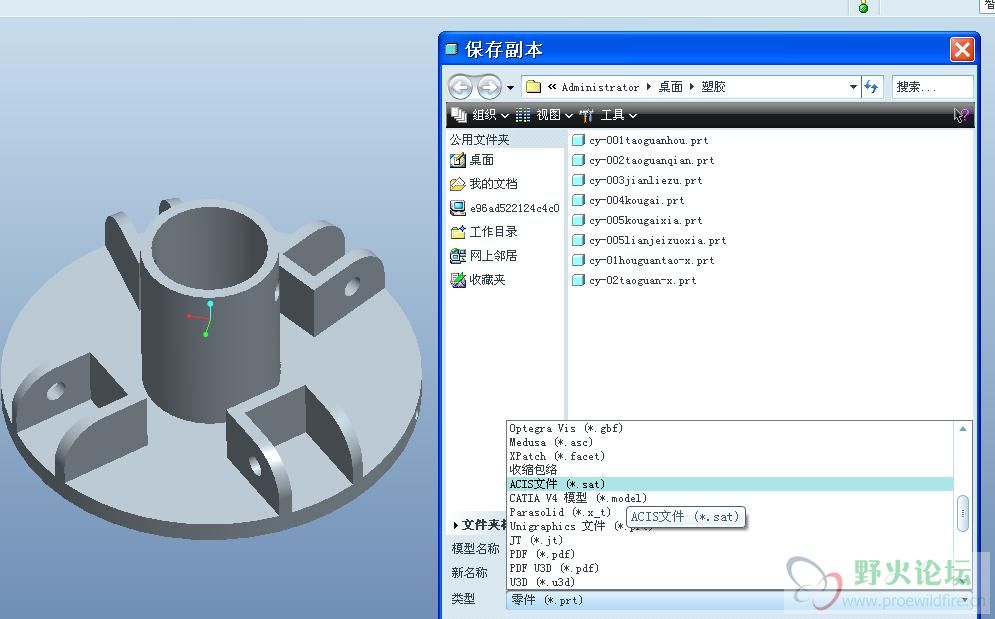This screenshot has width=995, height=619.
Task: Select file cy-005kougaixia.prt
Action: pos(637,220)
